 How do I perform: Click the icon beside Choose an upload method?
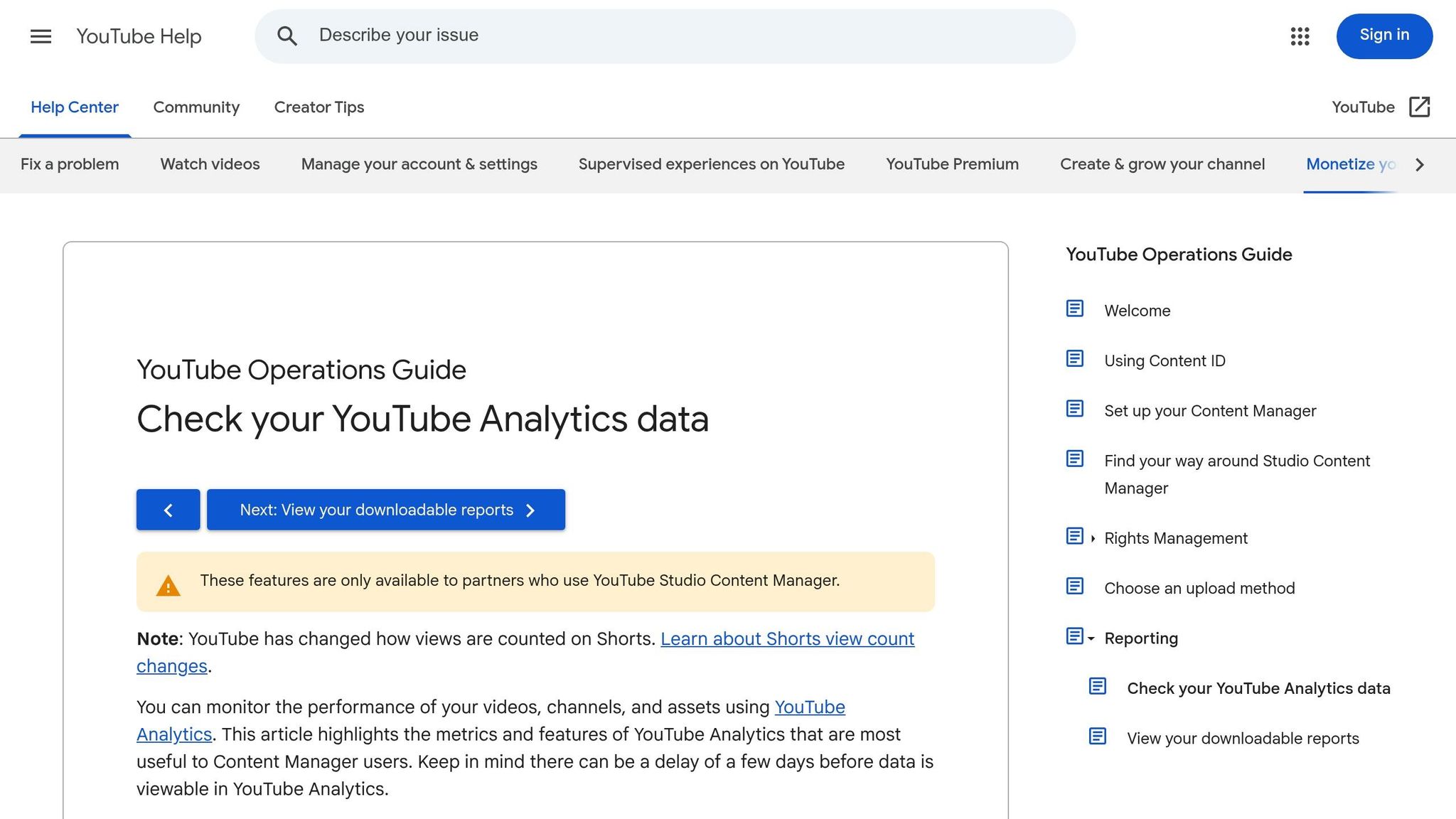1075,586
